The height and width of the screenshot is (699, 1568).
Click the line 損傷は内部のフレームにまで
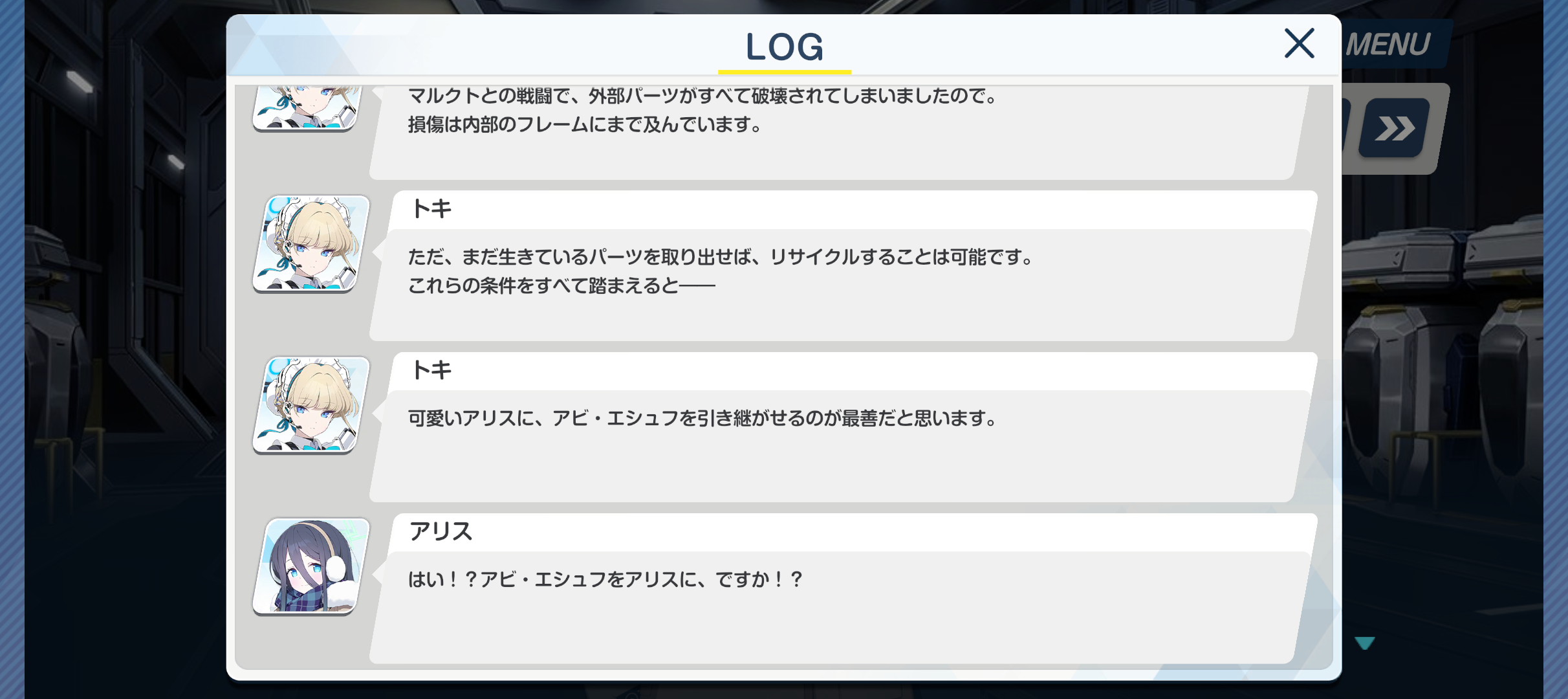tap(585, 124)
